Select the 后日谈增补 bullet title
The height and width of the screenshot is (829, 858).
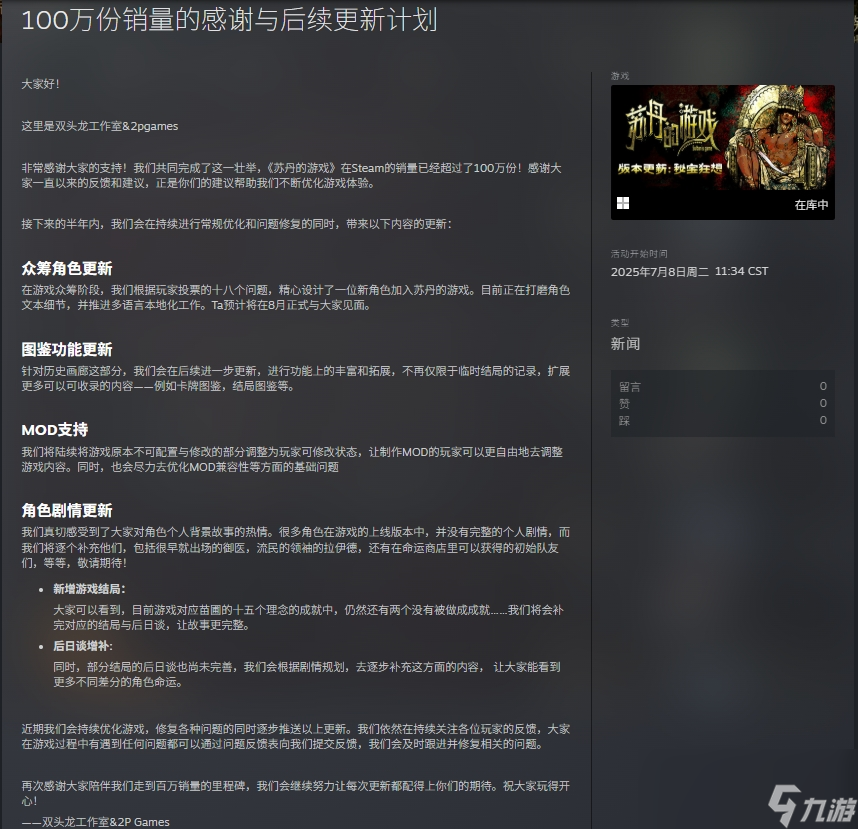point(83,646)
